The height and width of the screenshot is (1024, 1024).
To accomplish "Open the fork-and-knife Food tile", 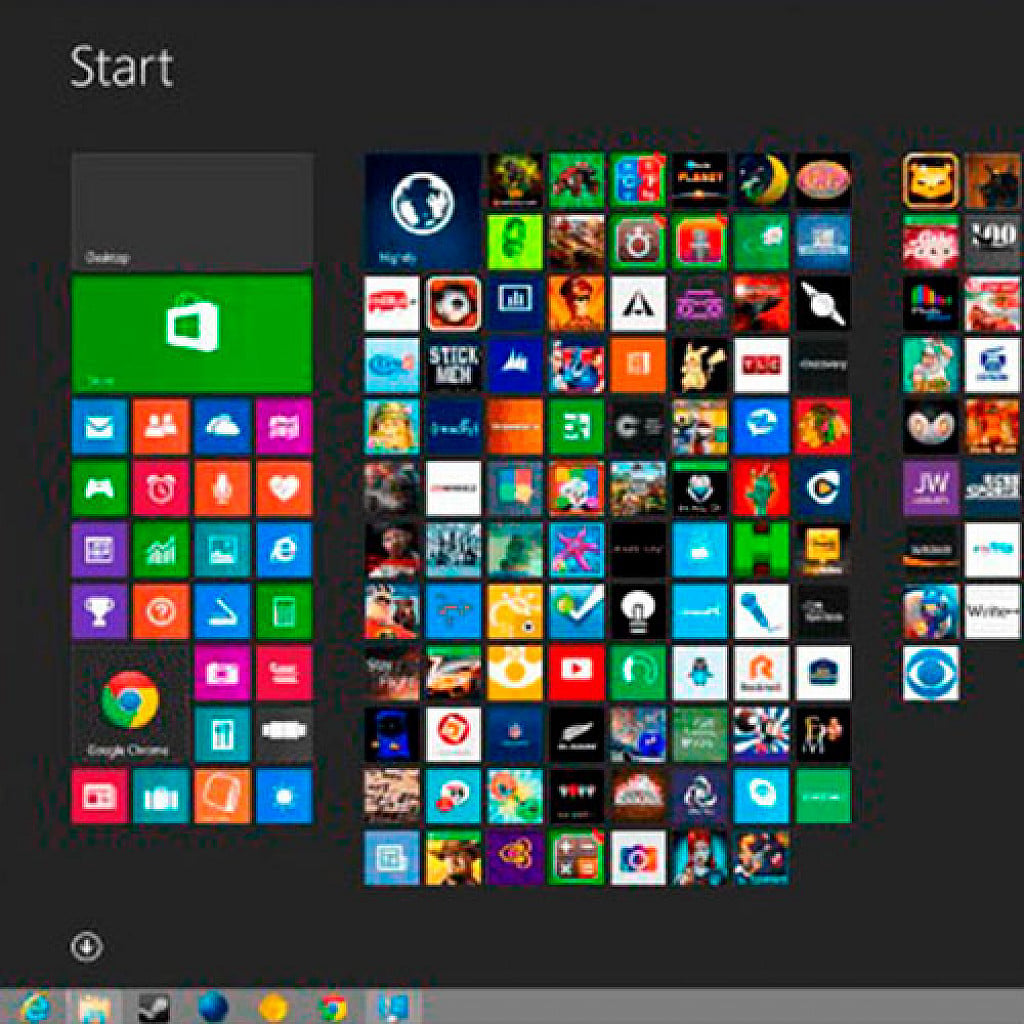I will pyautogui.click(x=223, y=735).
